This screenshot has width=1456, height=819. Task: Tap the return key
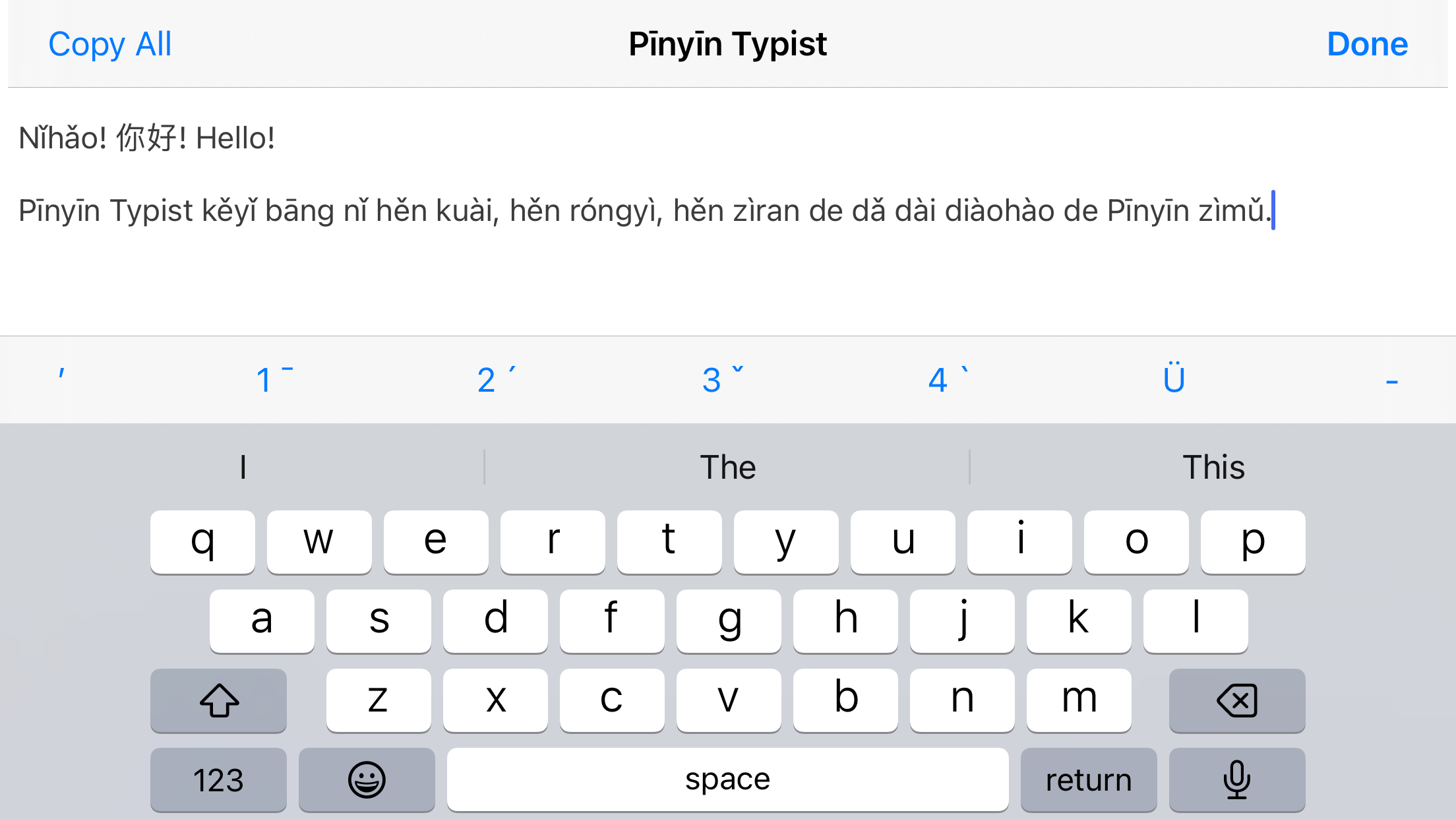[x=1089, y=779]
